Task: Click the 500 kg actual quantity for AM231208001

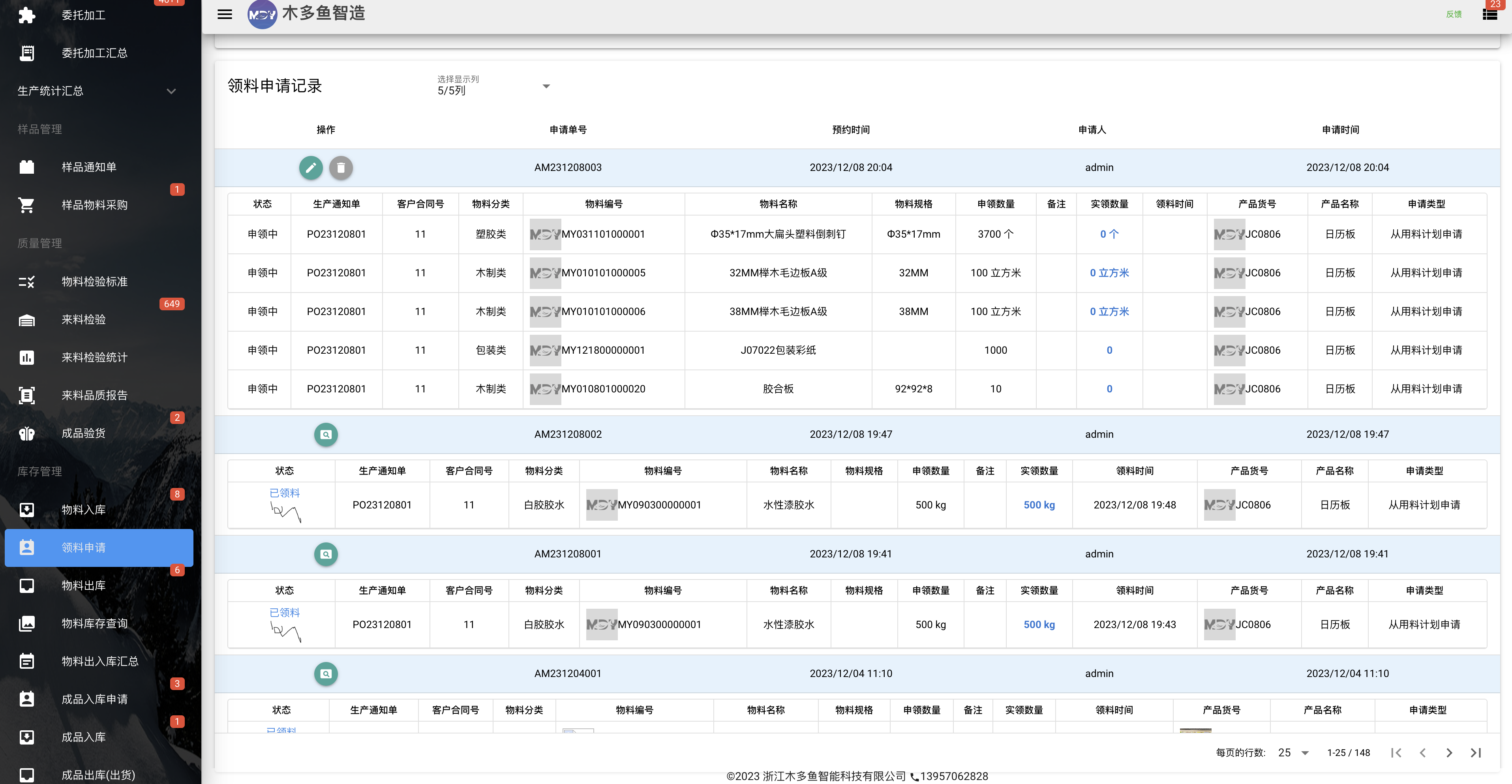Action: 1039,625
